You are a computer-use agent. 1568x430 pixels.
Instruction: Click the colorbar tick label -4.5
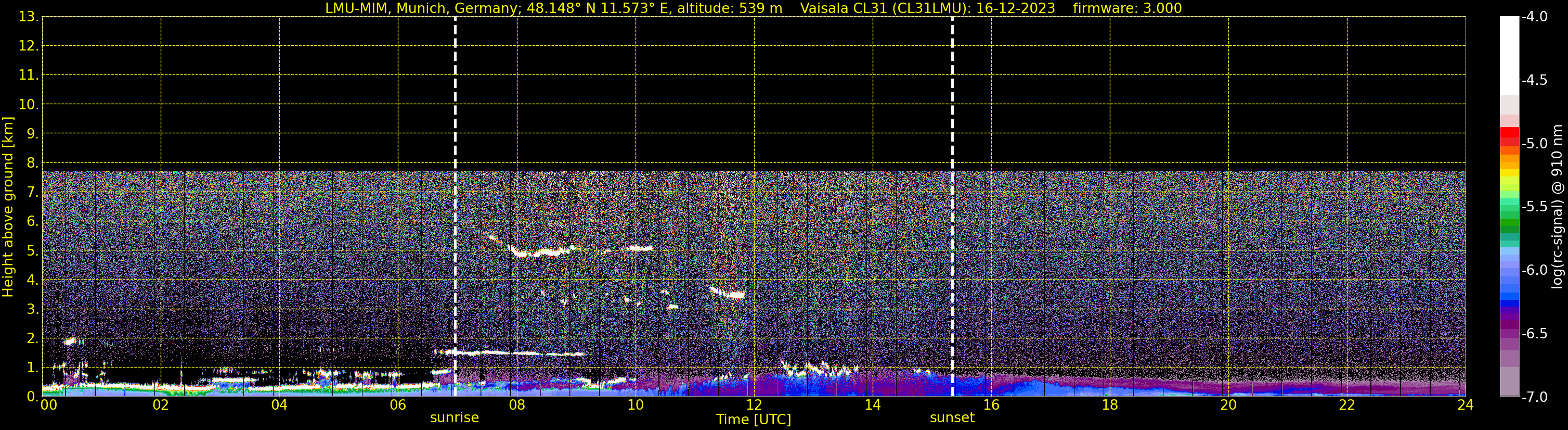[1534, 80]
